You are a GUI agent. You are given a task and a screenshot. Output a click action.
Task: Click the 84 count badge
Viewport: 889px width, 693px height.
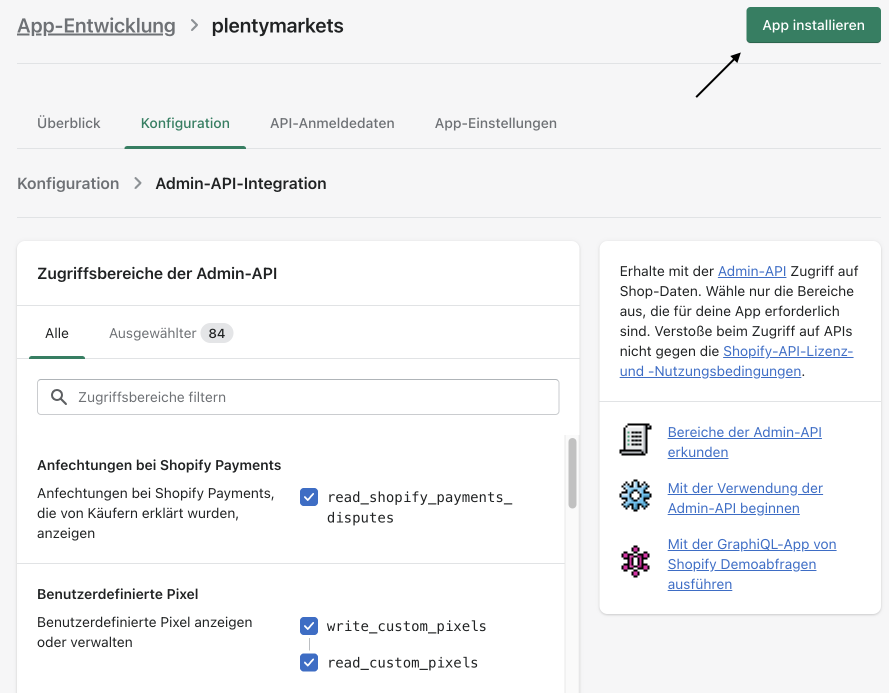(x=217, y=333)
